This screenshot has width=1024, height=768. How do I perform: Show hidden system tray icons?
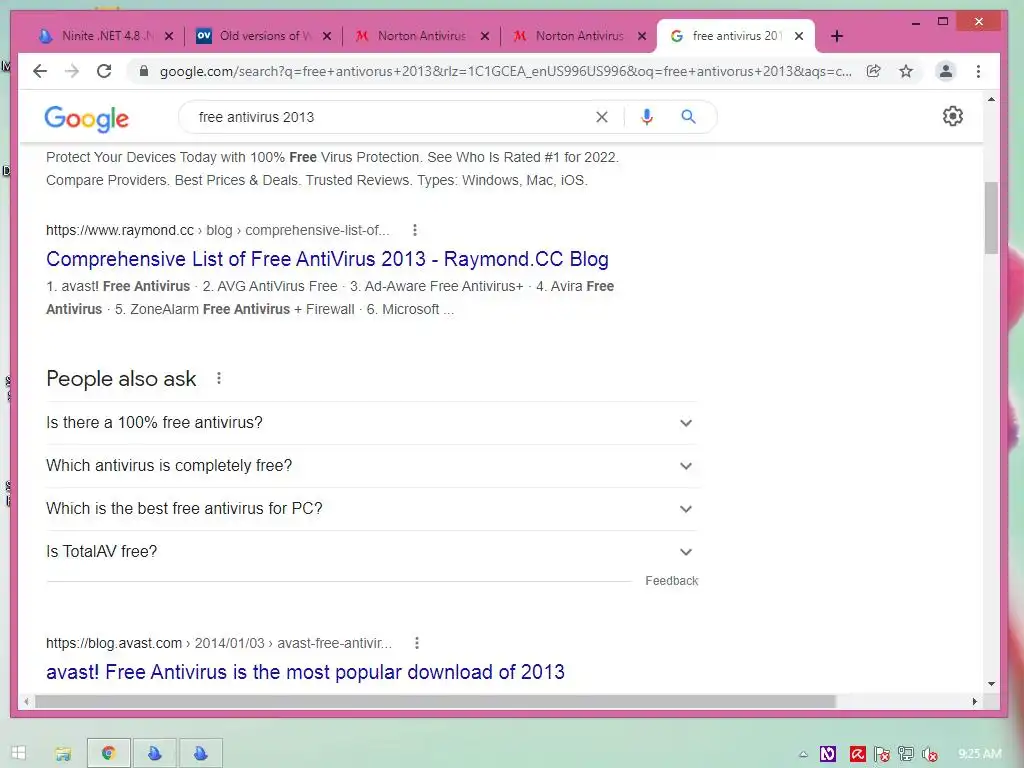click(803, 754)
